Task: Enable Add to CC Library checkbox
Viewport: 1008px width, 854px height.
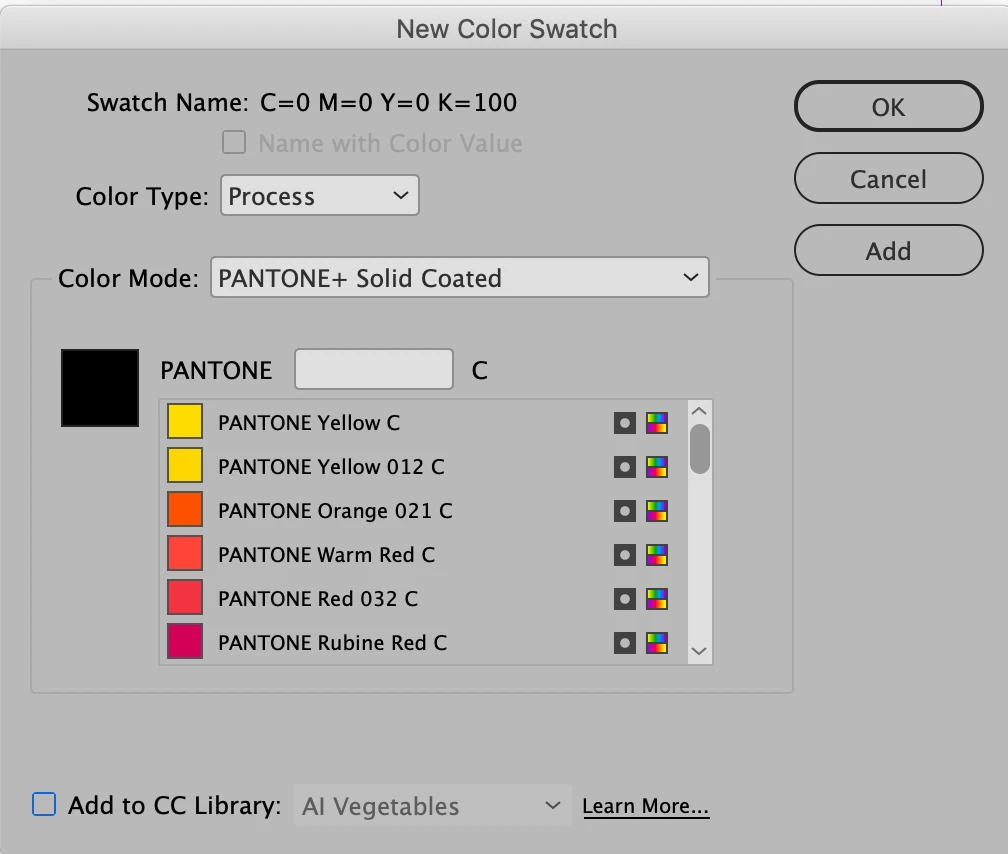Action: pos(44,805)
